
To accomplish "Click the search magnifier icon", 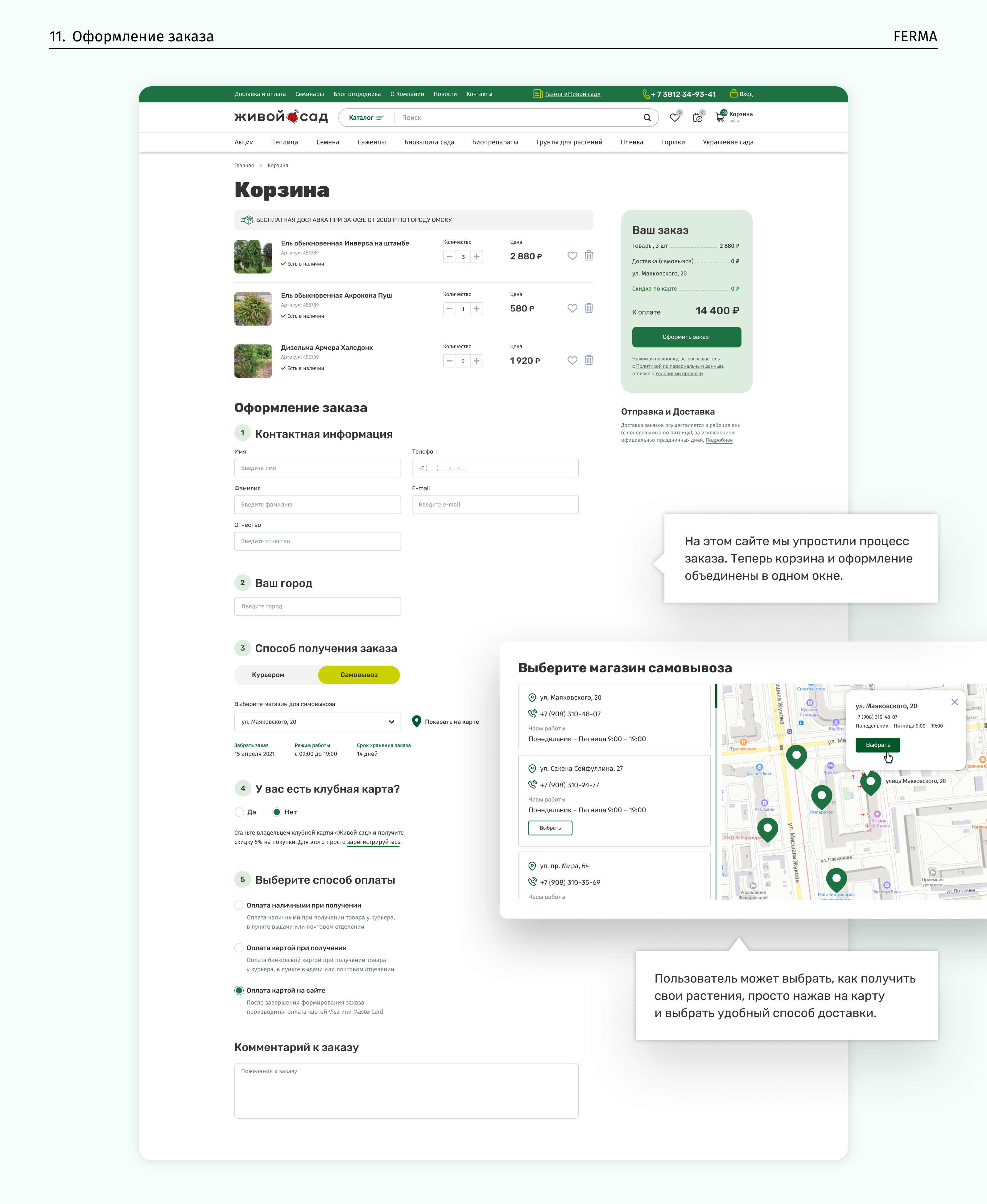I will pos(647,118).
